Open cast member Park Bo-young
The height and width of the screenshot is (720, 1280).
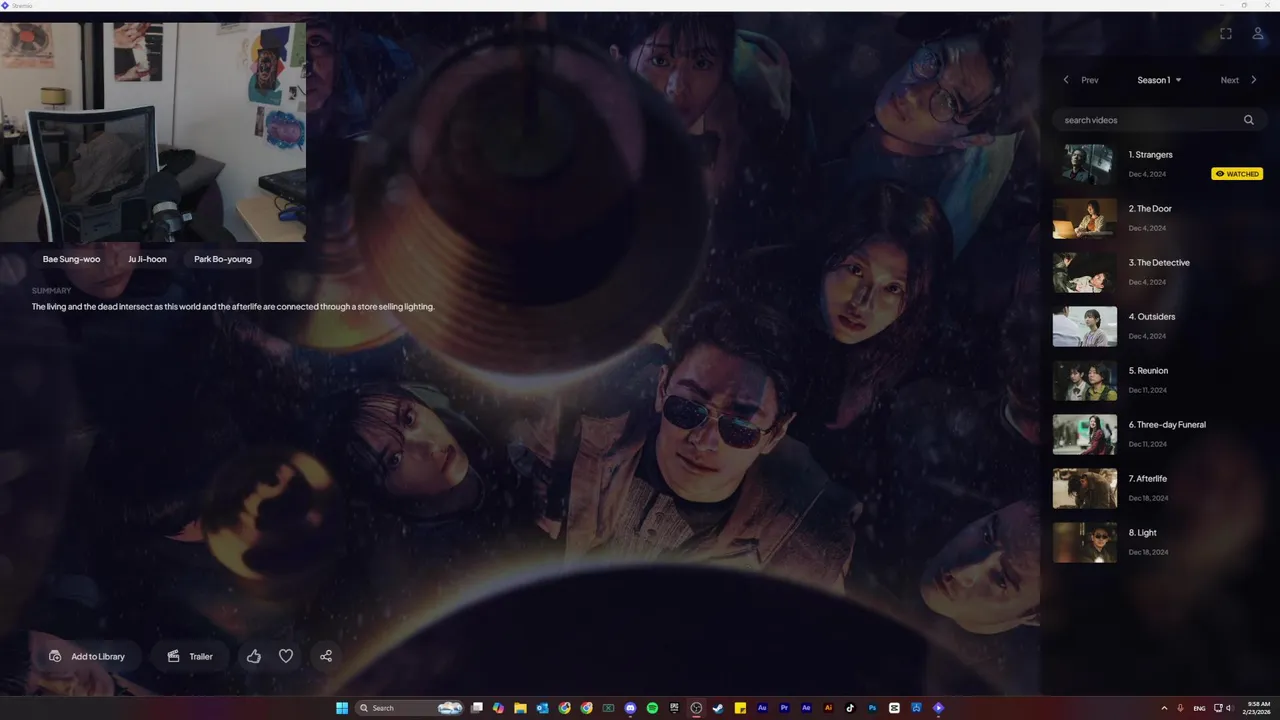(223, 259)
